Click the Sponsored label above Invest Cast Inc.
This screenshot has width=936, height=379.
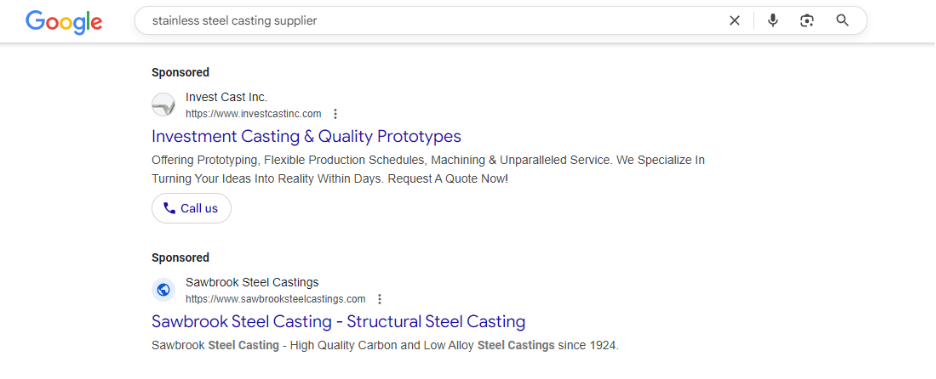coord(180,72)
